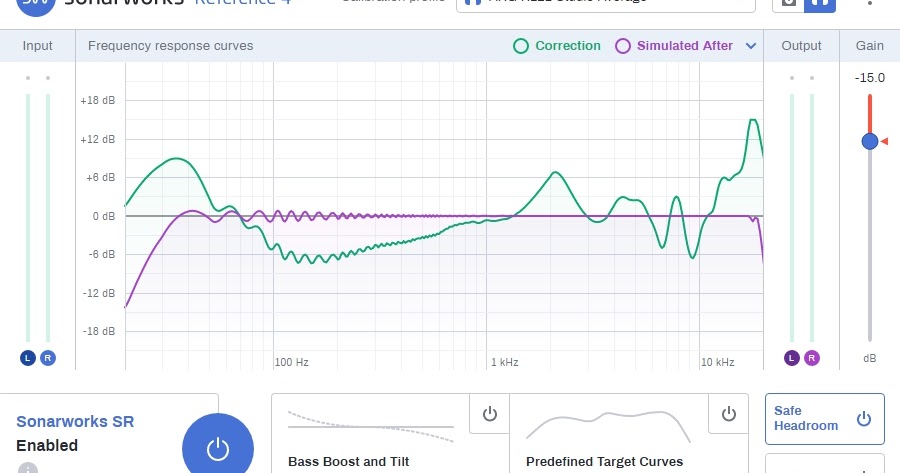Click the 10 kHz axis label
This screenshot has height=473, width=900.
[x=717, y=362]
